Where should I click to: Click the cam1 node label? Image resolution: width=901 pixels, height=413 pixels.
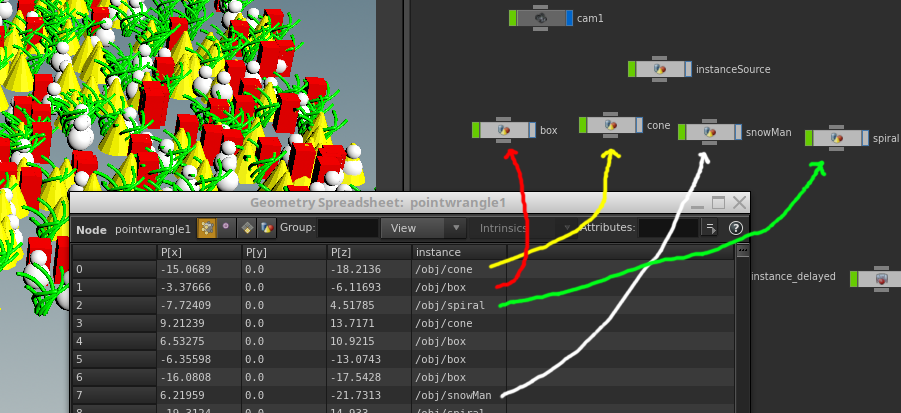click(x=590, y=18)
